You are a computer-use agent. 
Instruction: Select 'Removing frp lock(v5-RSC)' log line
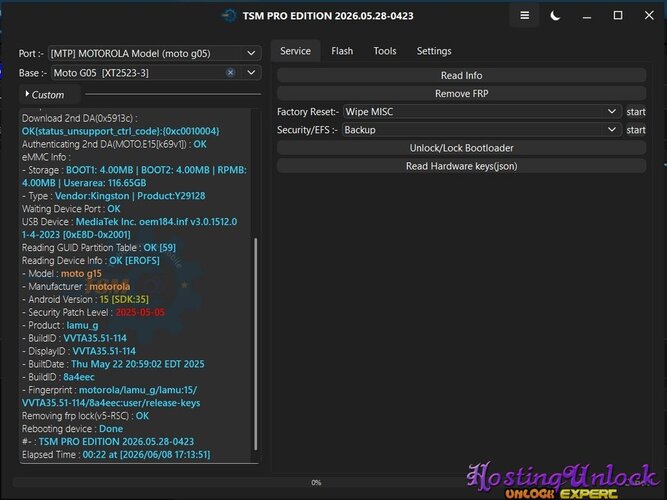pyautogui.click(x=86, y=416)
